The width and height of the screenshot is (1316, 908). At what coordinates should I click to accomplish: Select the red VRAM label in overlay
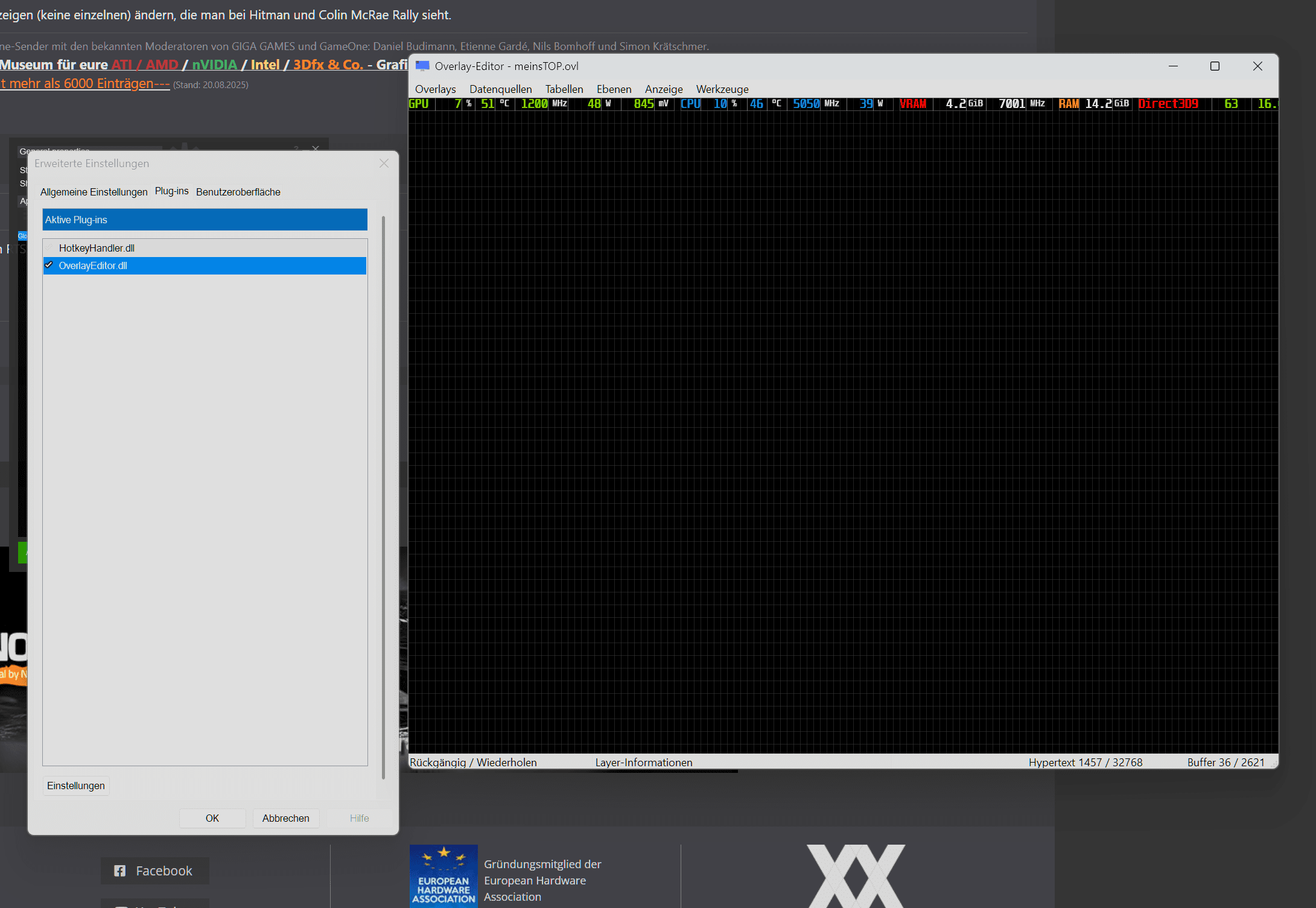click(x=913, y=104)
